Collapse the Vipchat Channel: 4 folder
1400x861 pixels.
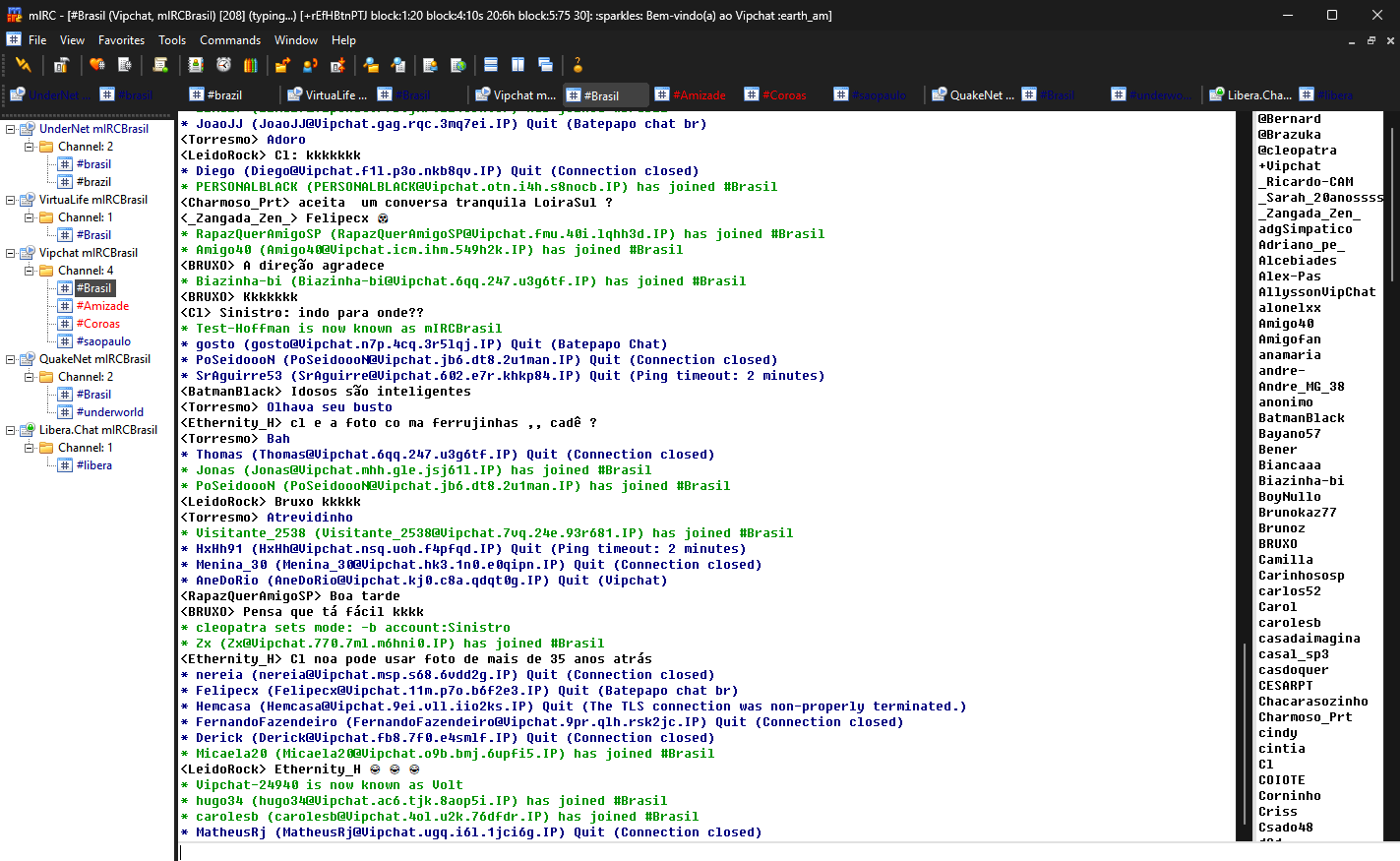30,271
